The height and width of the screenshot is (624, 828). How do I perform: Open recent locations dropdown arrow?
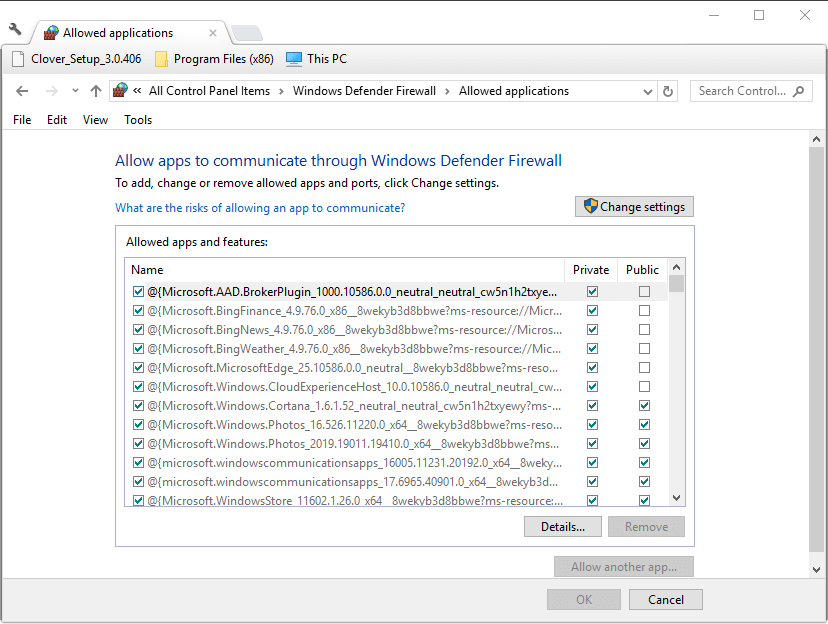point(76,91)
